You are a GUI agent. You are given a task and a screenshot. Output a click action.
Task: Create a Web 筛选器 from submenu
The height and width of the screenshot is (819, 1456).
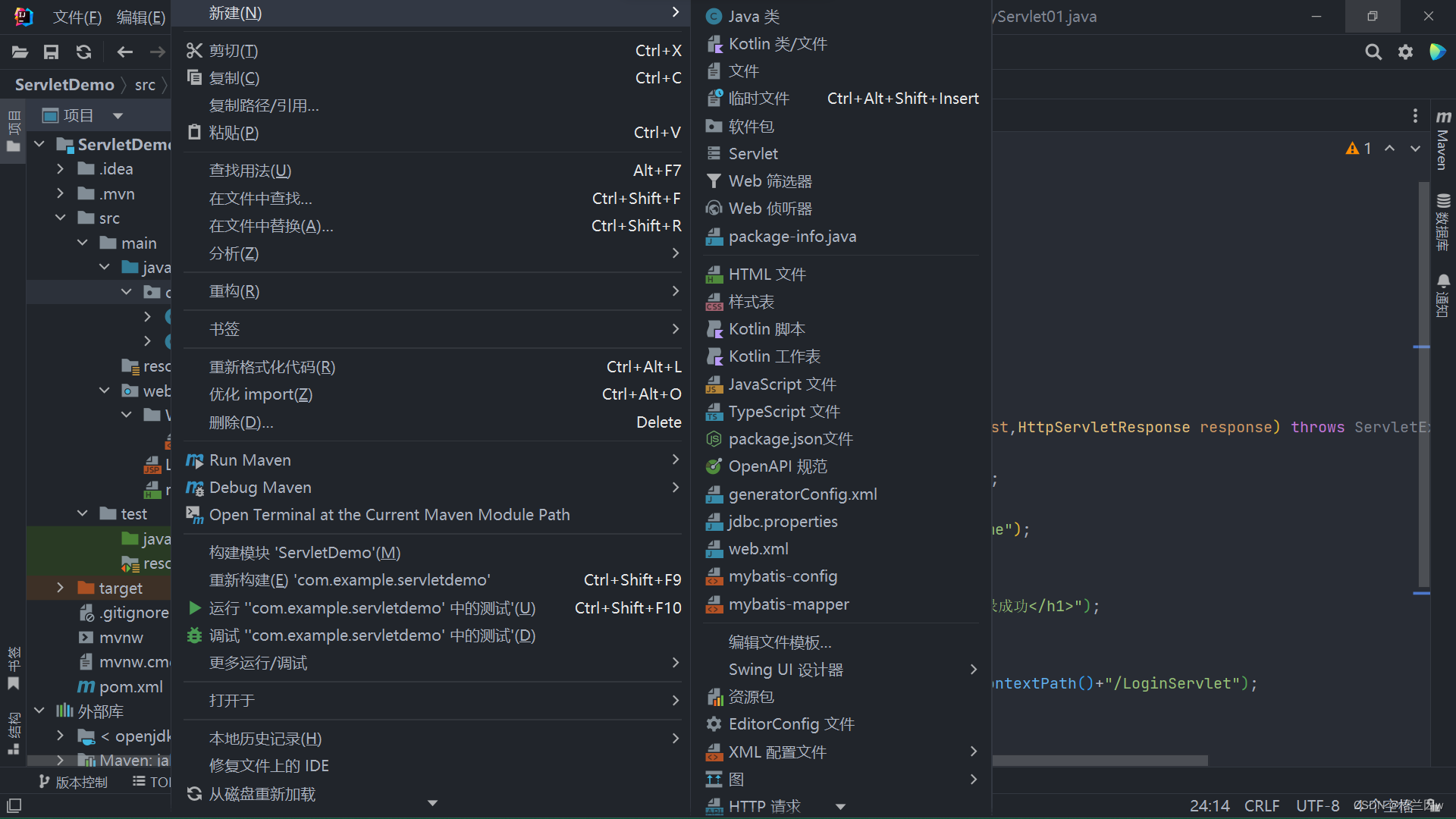point(842,181)
